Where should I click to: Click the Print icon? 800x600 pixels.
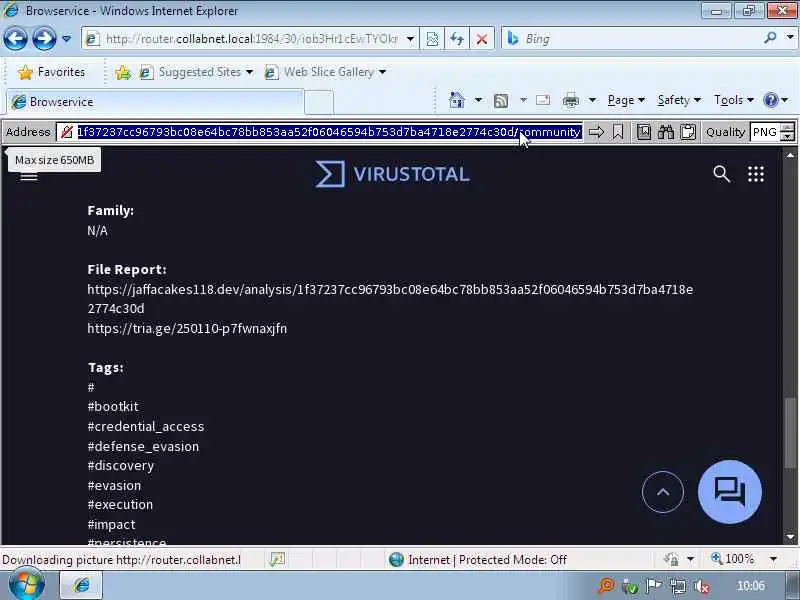(570, 101)
